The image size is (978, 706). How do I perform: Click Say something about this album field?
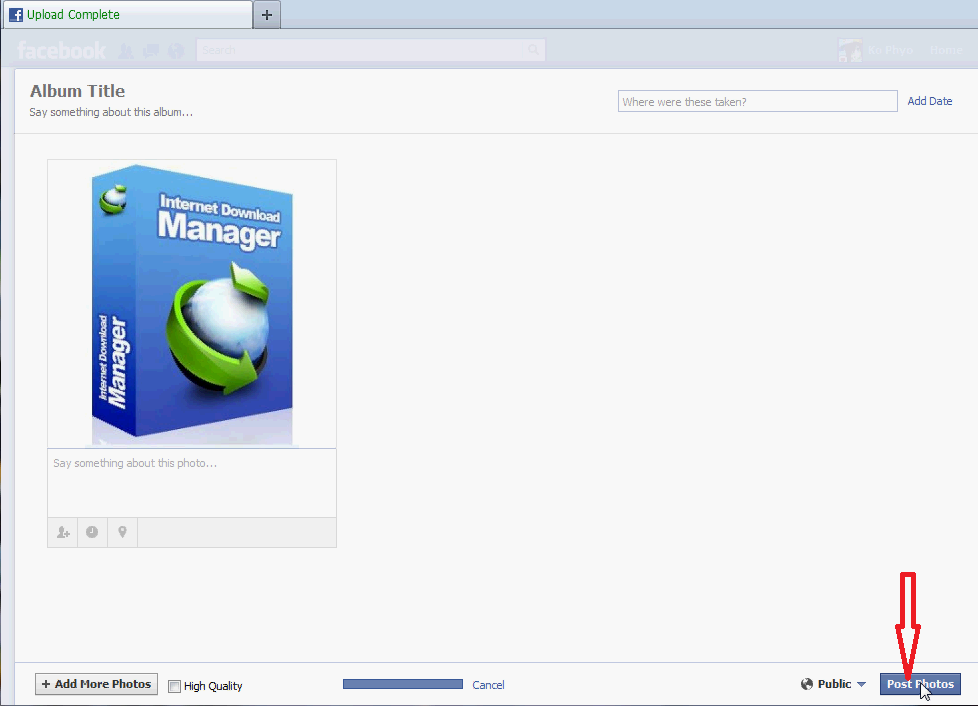pyautogui.click(x=111, y=112)
